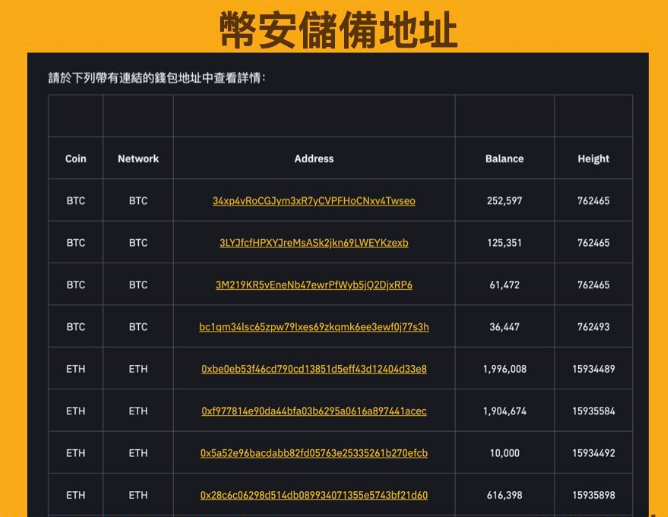Open ETH address starting with 0x28c6c06298d5
Screen dimensions: 668x517
314,495
